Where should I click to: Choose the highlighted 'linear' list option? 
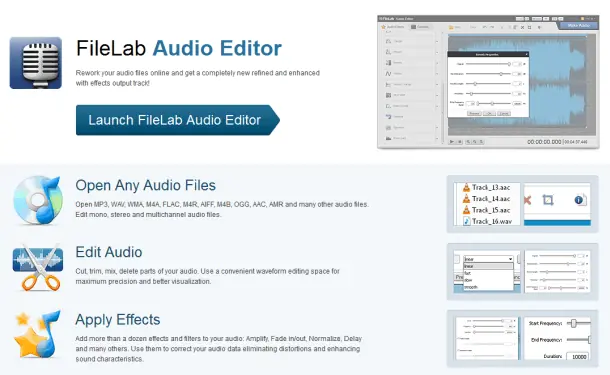pos(489,266)
